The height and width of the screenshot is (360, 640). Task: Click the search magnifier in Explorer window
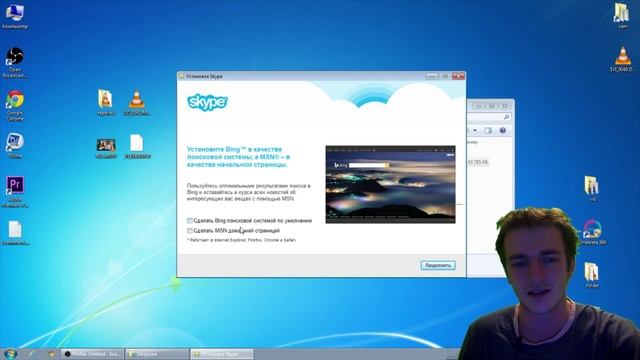pos(506,117)
